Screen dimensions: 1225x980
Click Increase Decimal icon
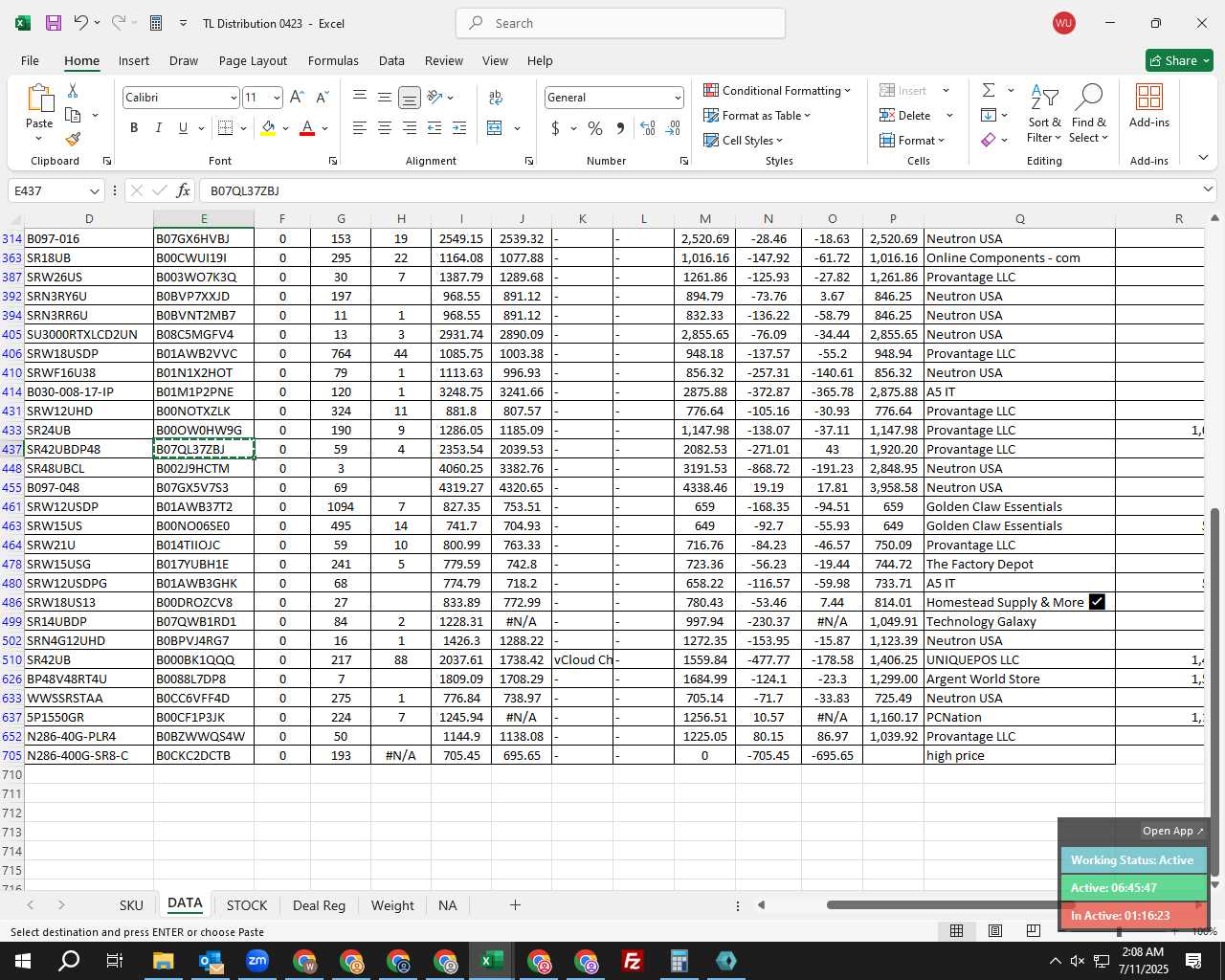tap(648, 127)
